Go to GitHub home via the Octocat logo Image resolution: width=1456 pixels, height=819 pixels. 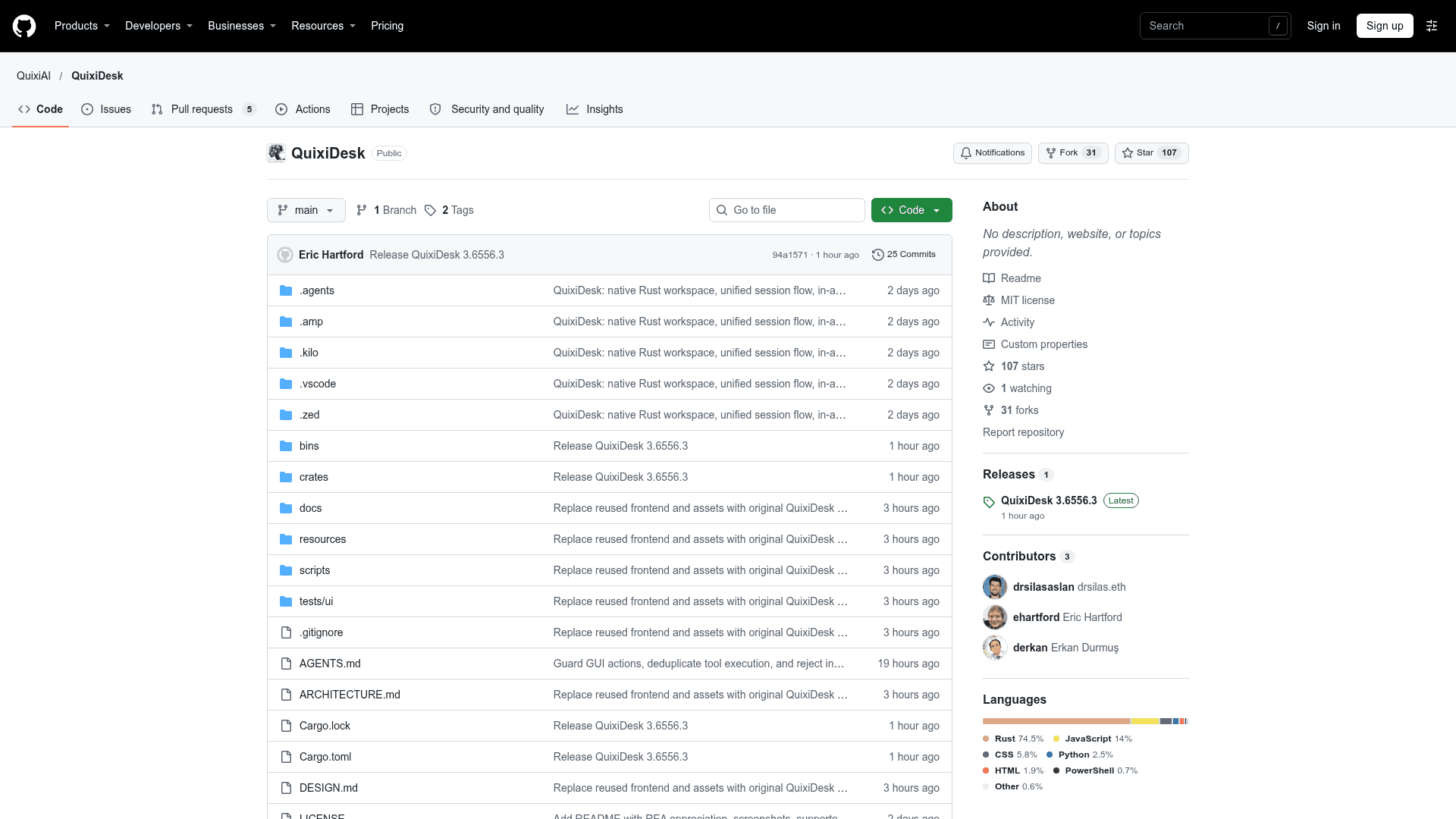click(x=24, y=26)
